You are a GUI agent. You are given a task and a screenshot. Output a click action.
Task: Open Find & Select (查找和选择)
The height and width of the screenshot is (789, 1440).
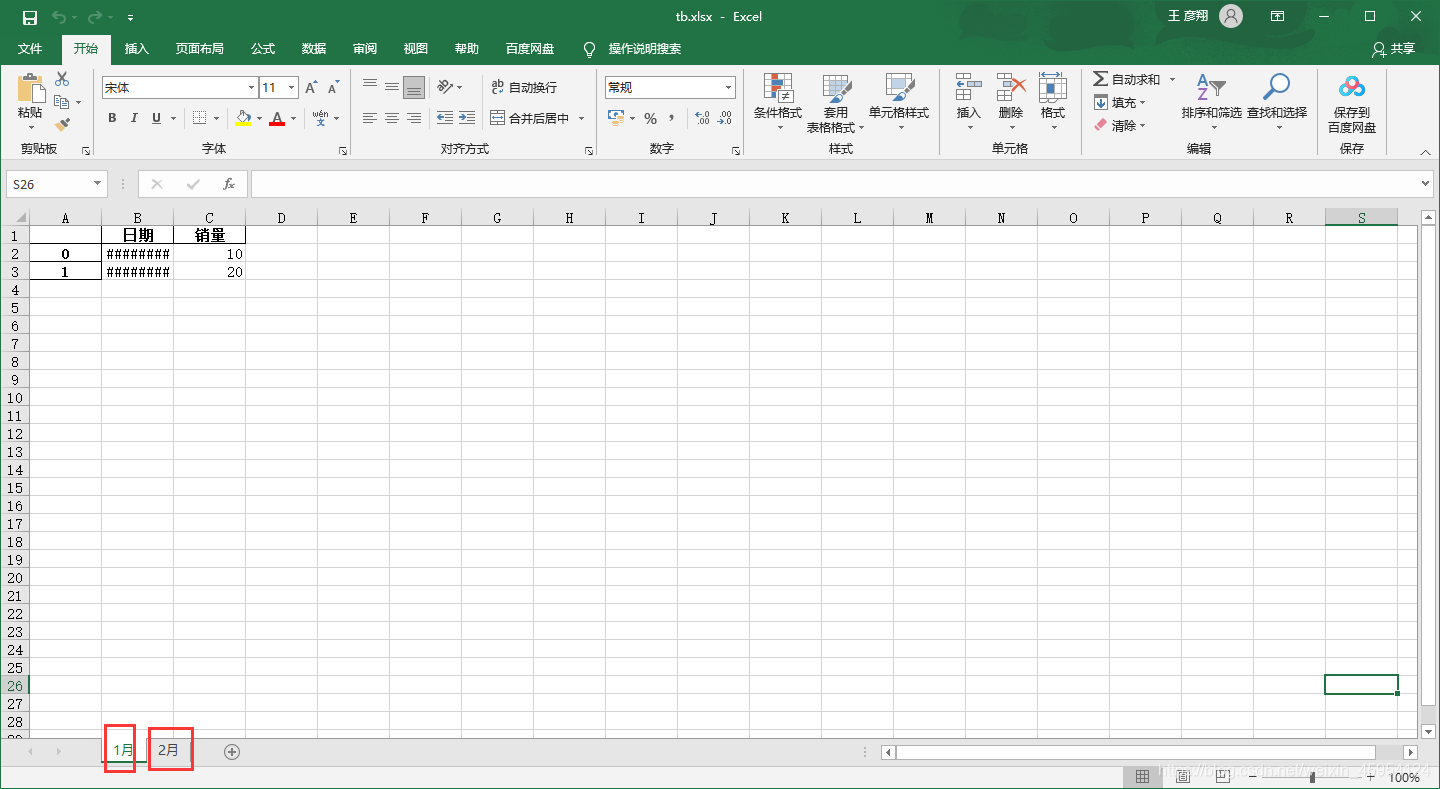(x=1277, y=102)
